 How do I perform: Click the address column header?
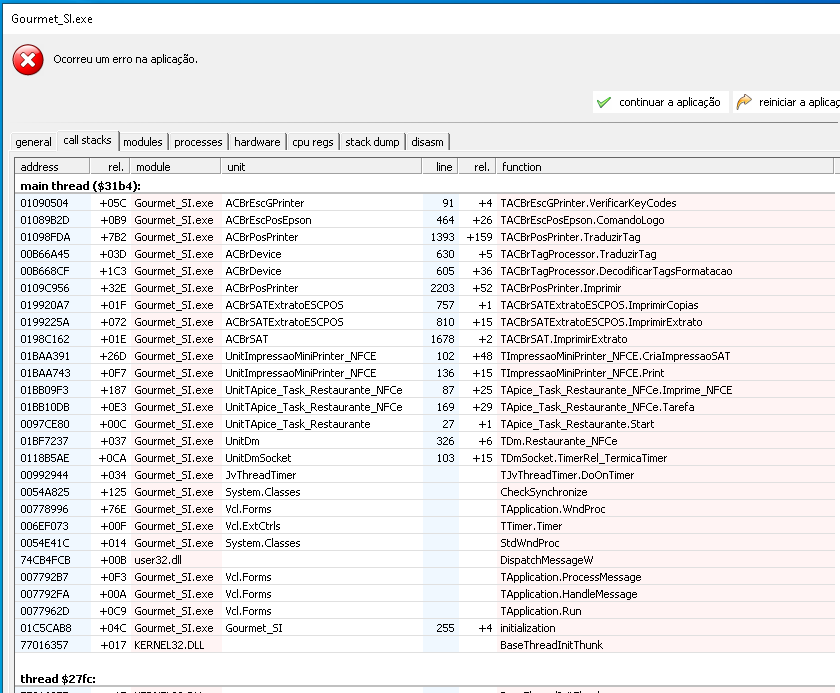click(52, 167)
